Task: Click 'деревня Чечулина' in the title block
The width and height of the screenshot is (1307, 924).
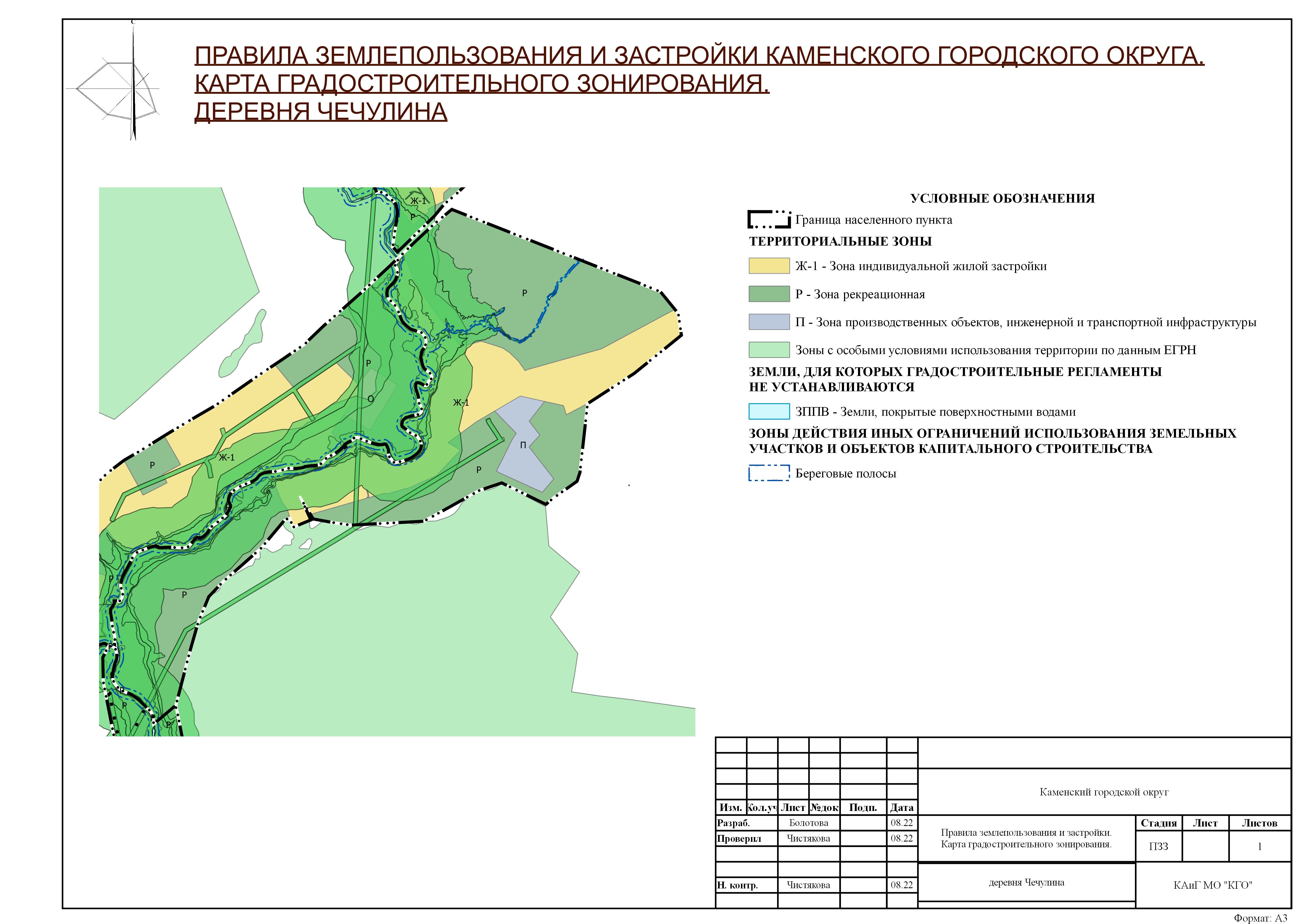Action: (x=1026, y=882)
